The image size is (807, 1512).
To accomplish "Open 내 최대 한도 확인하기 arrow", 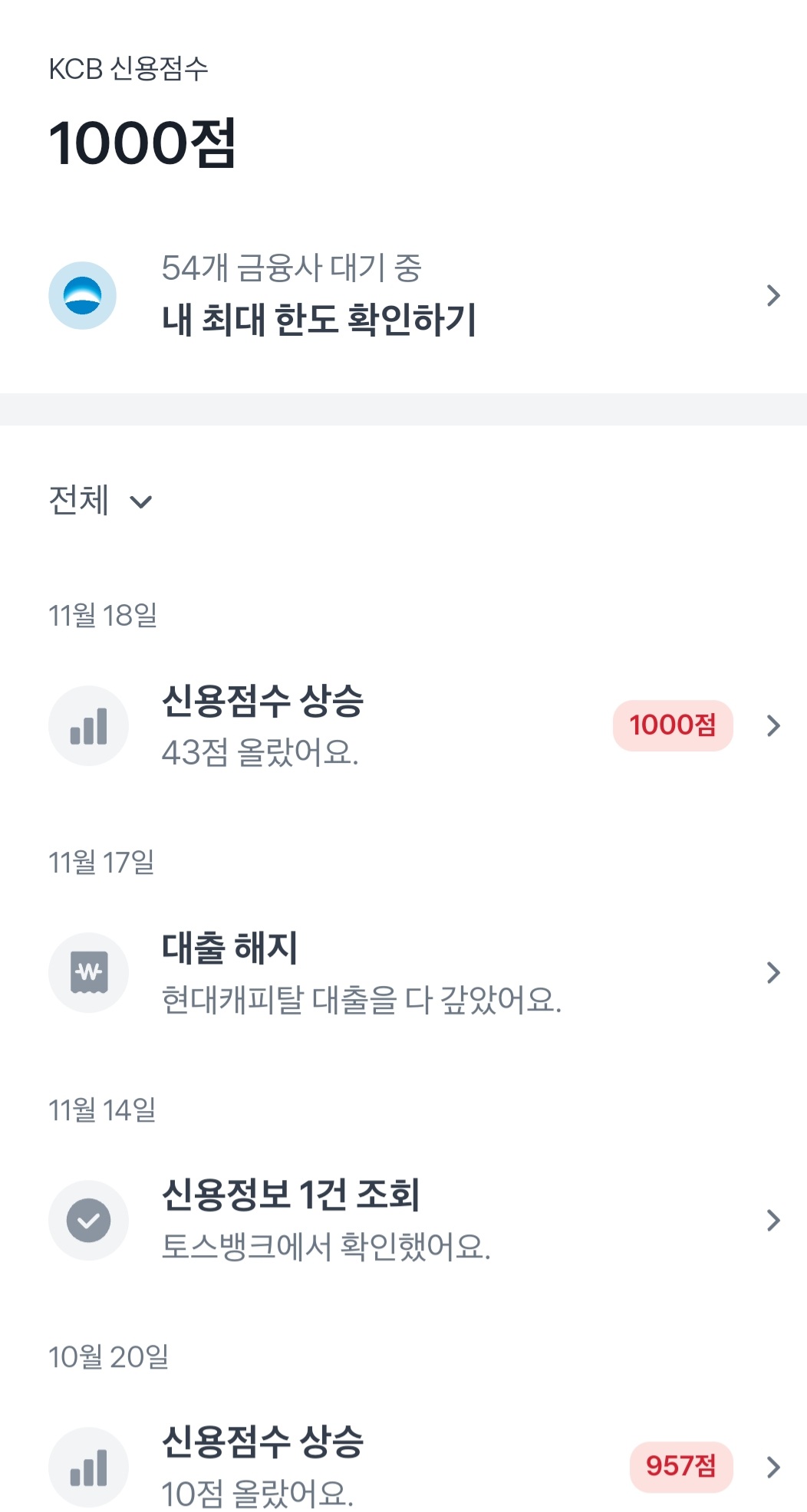I will point(773,295).
